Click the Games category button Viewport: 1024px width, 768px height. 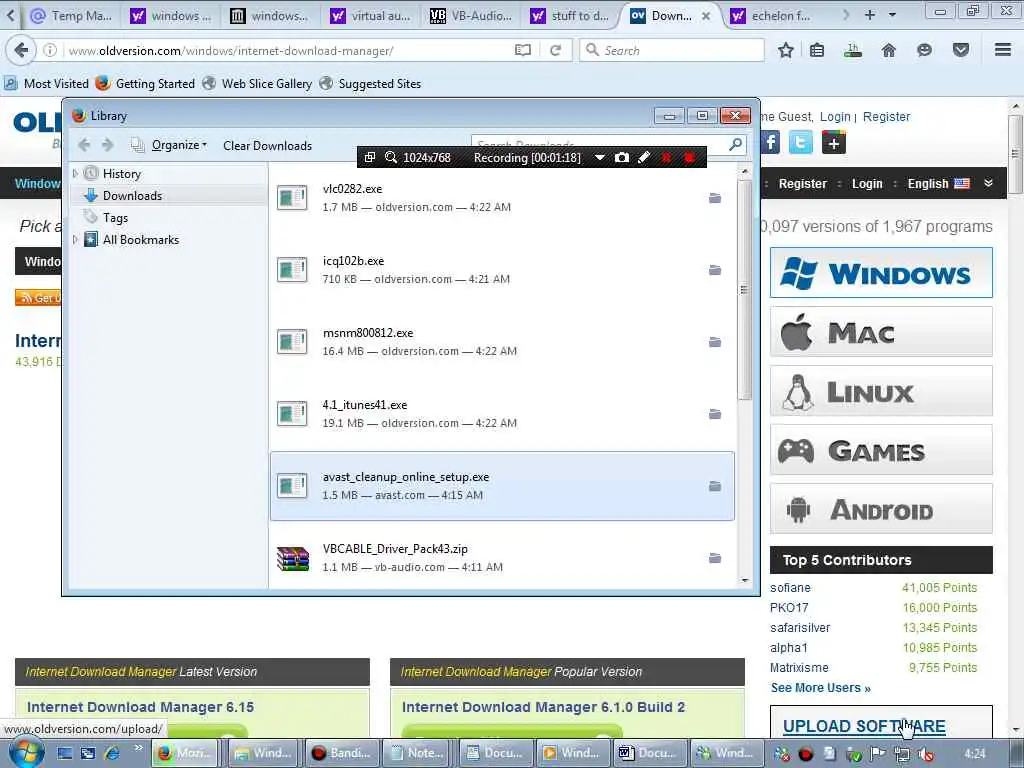[881, 450]
